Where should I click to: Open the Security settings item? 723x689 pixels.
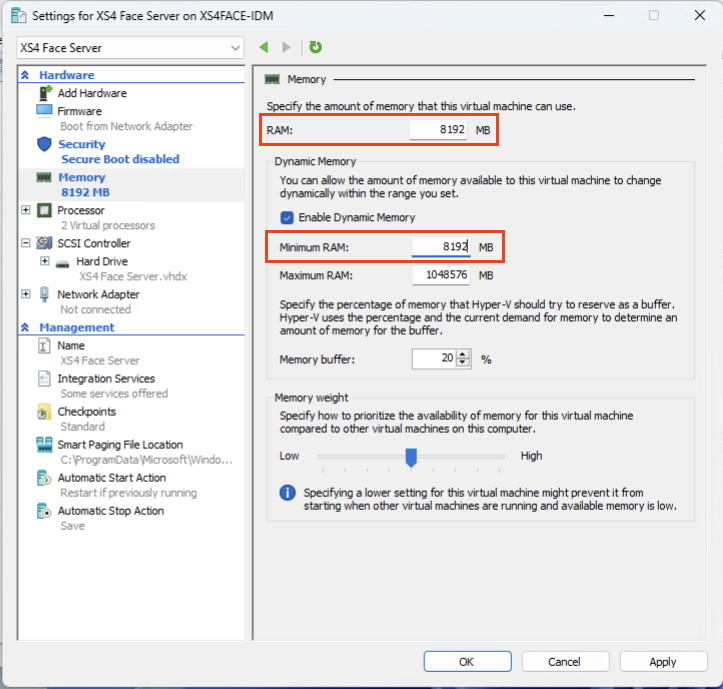point(82,144)
